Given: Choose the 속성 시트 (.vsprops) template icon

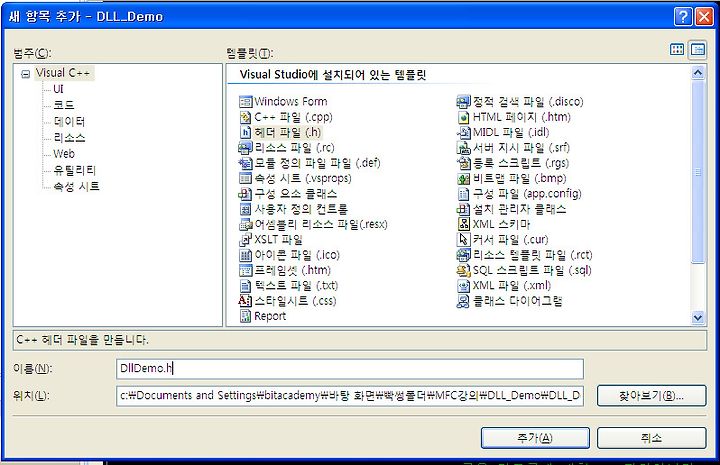Looking at the screenshot, I should pyautogui.click(x=246, y=178).
